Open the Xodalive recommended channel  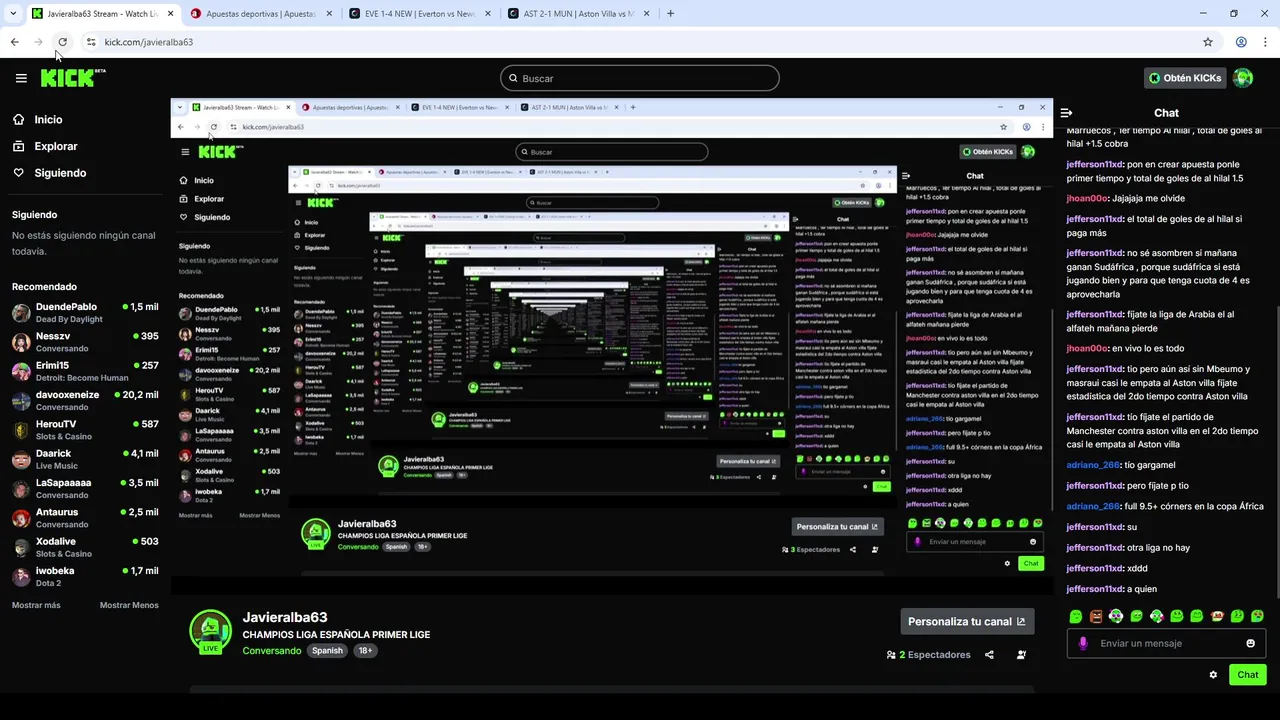click(85, 547)
